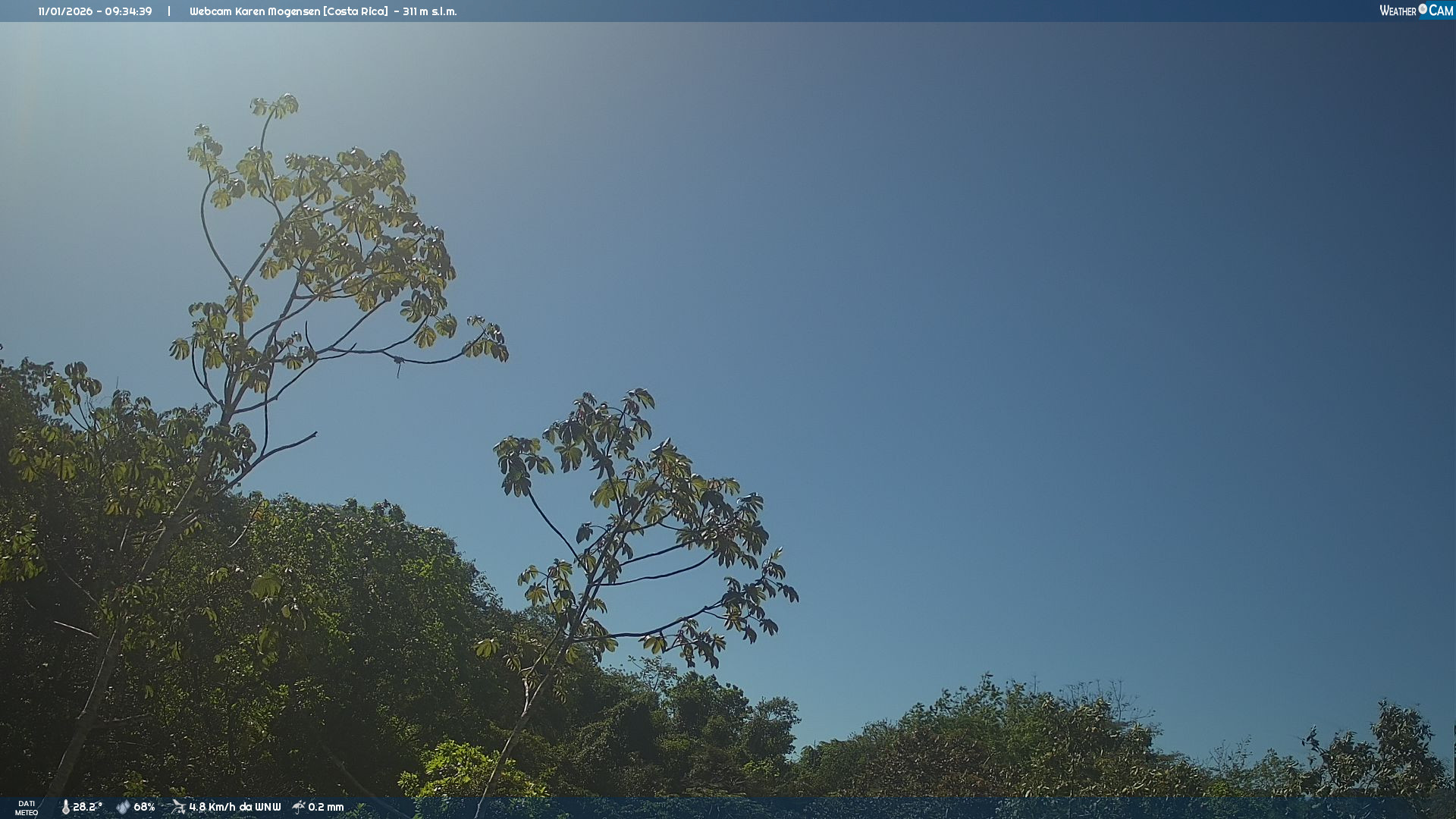This screenshot has height=819, width=1456.
Task: Click the [Costa Rica] location text
Action: pyautogui.click(x=356, y=11)
